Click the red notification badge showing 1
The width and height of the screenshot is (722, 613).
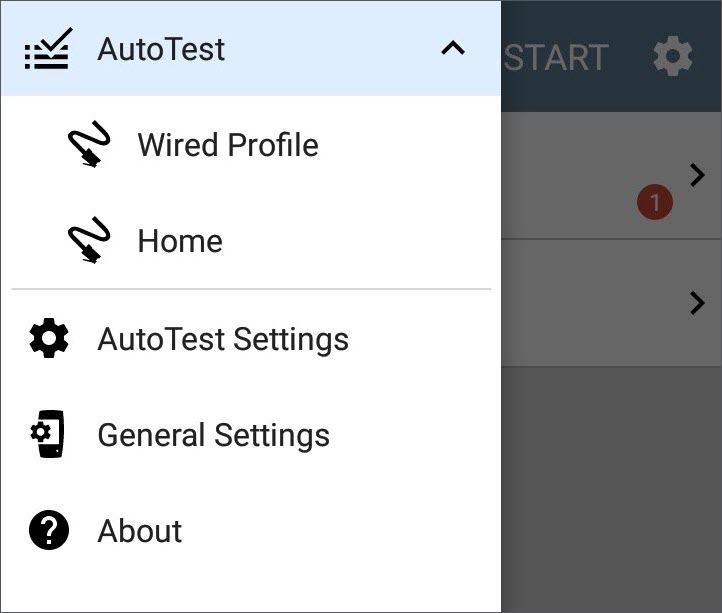pos(655,202)
